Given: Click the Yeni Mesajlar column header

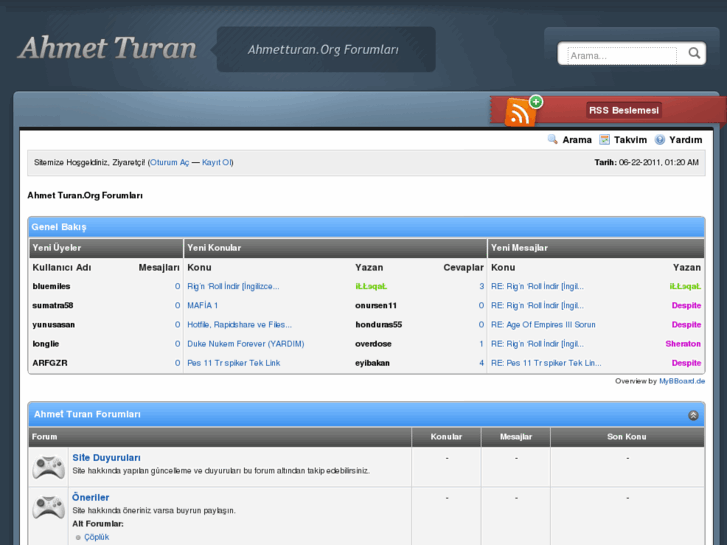Looking at the screenshot, I should (x=596, y=248).
